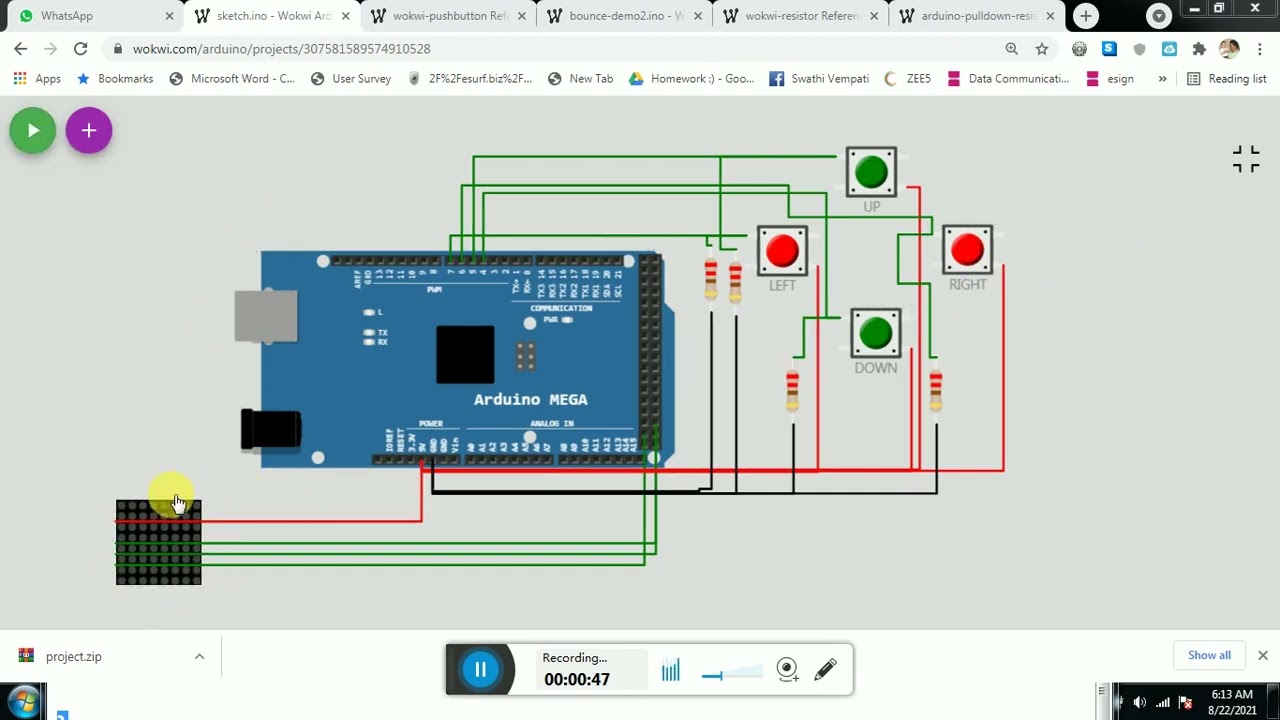Close the WhatsApp tab
This screenshot has height=720, width=1280.
(169, 16)
